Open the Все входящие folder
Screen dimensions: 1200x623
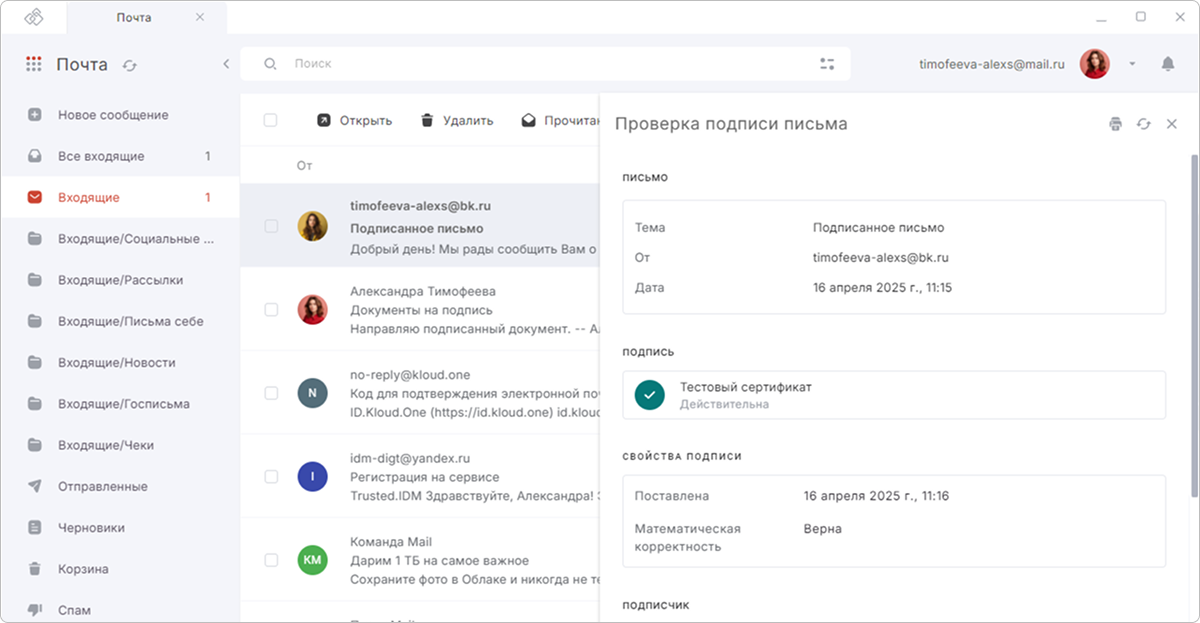120,156
